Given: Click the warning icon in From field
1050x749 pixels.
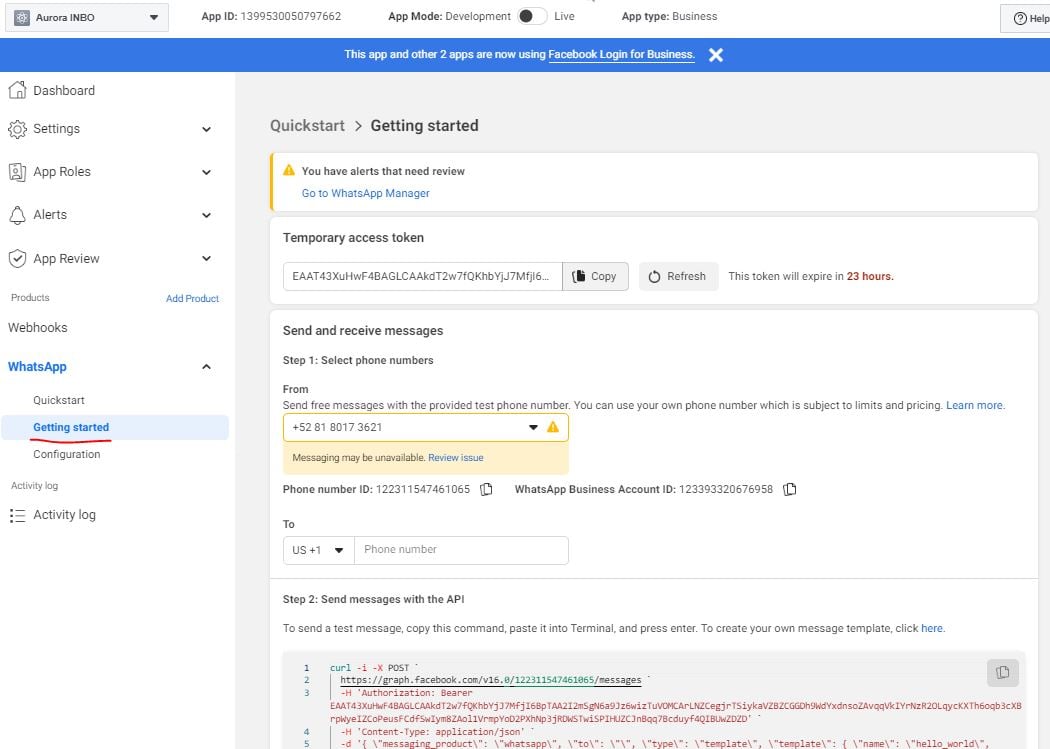Looking at the screenshot, I should 552,427.
